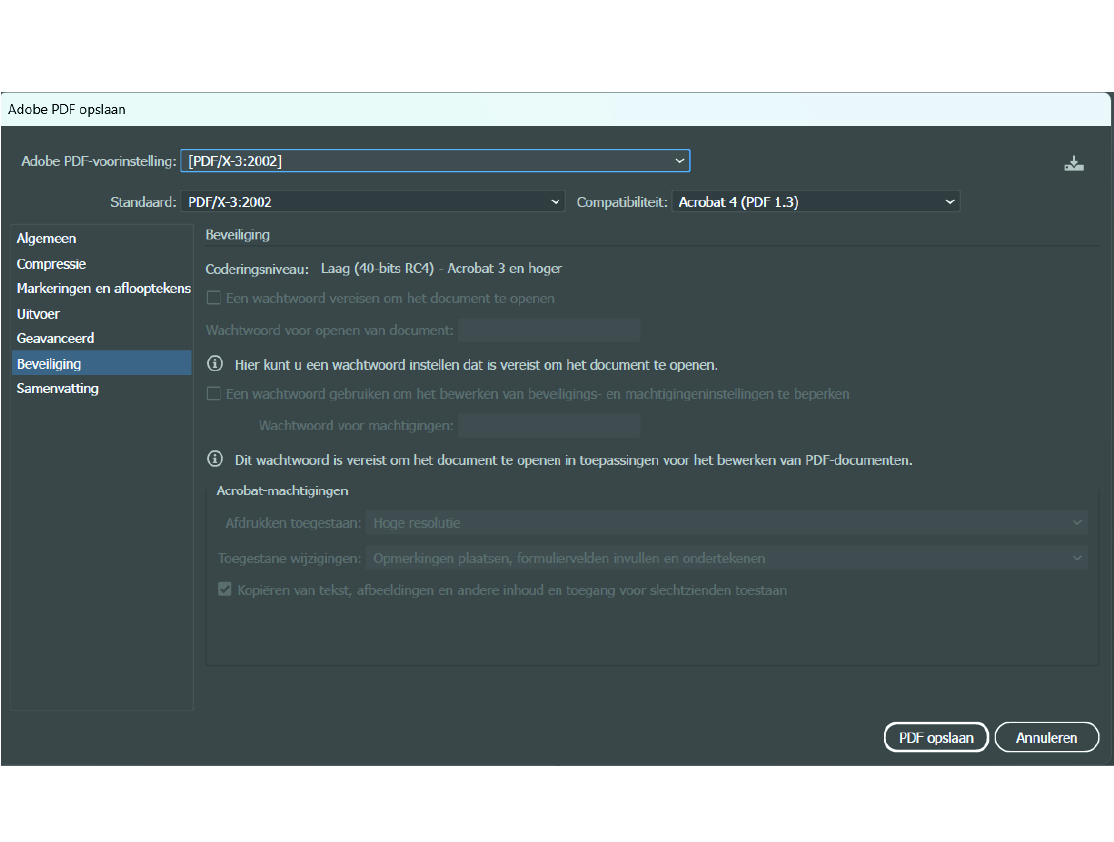This screenshot has height=842, width=1114.
Task: Click info icon beside open-password hint
Action: (x=214, y=364)
